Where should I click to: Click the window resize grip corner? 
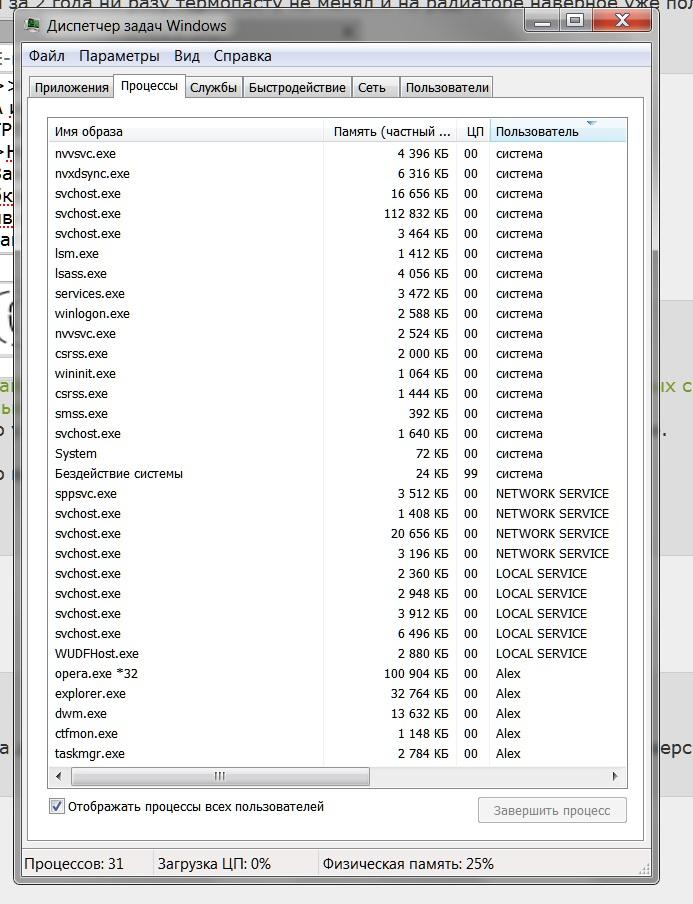coord(645,869)
